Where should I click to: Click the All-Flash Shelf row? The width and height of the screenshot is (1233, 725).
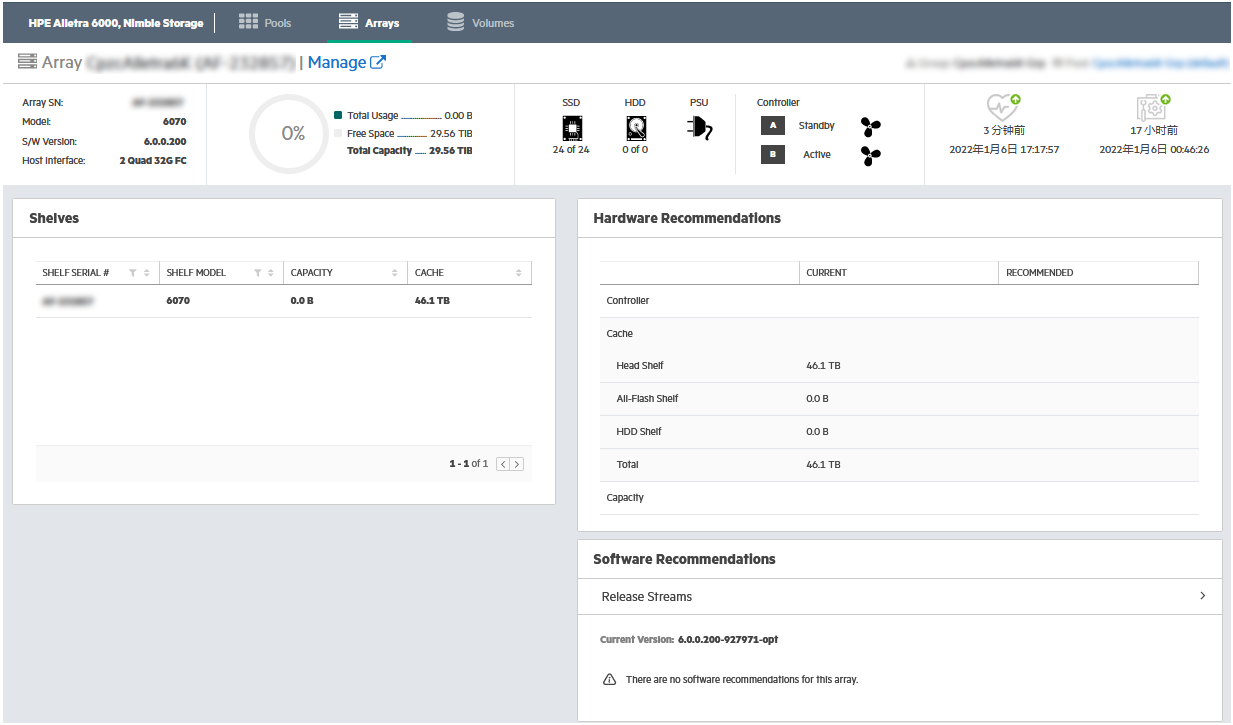(x=899, y=399)
